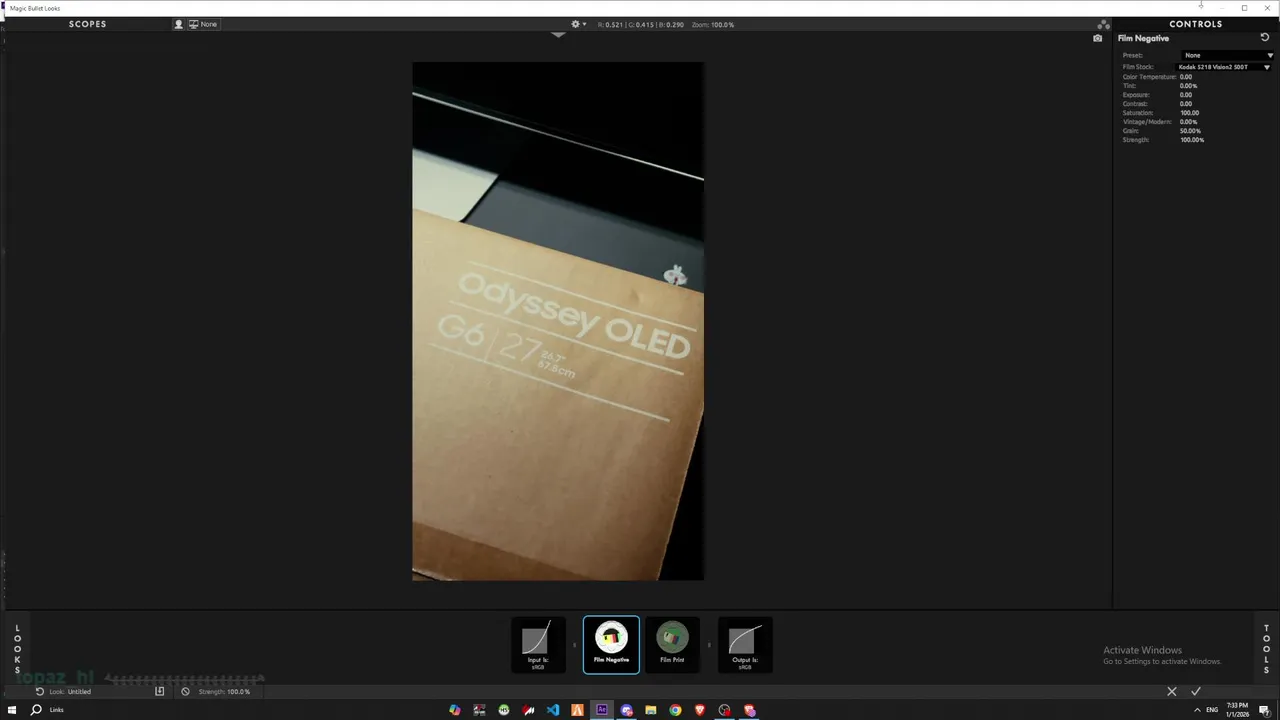Click the bypass icon beside bottom Strength

click(x=185, y=691)
